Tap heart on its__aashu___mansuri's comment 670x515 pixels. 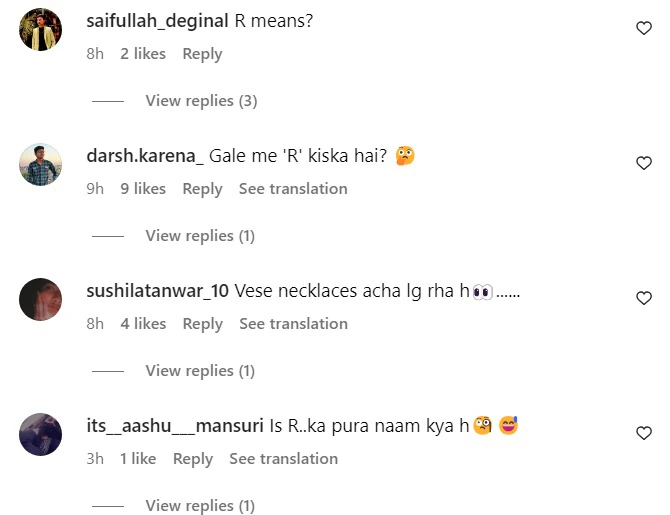click(x=644, y=433)
